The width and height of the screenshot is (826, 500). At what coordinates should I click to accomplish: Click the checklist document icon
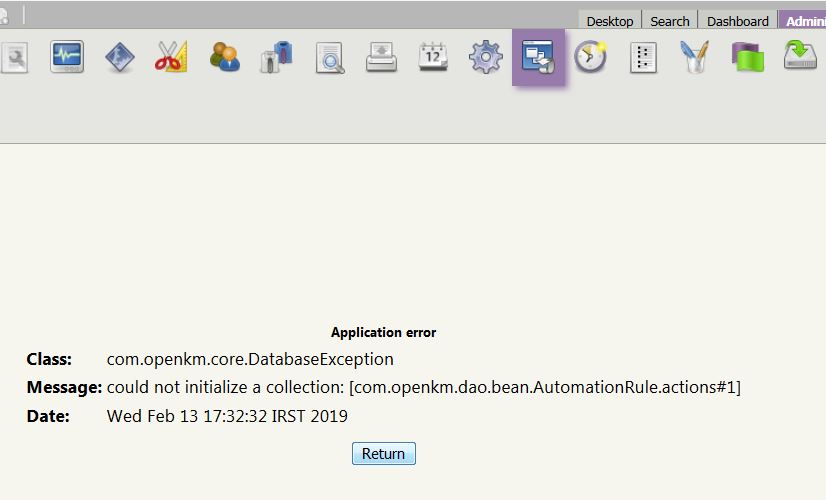click(x=643, y=57)
